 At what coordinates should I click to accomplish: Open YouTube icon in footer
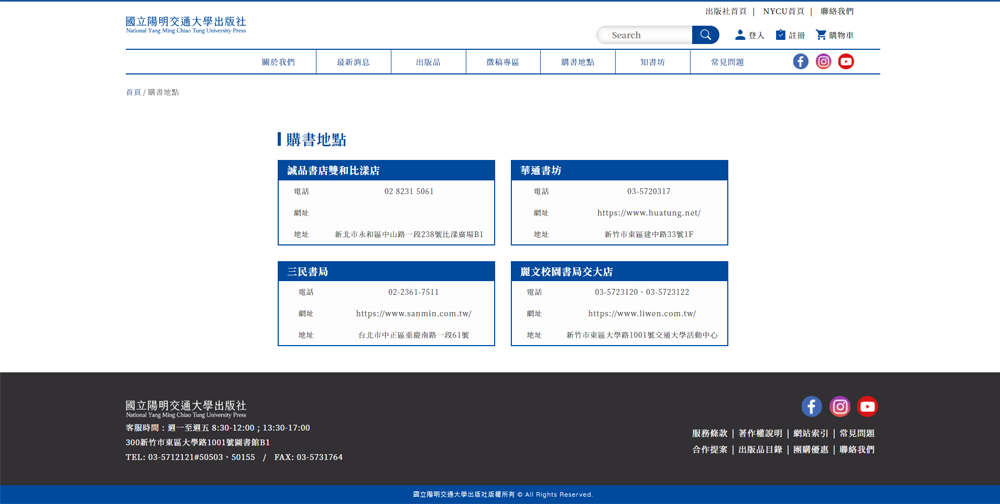click(867, 406)
